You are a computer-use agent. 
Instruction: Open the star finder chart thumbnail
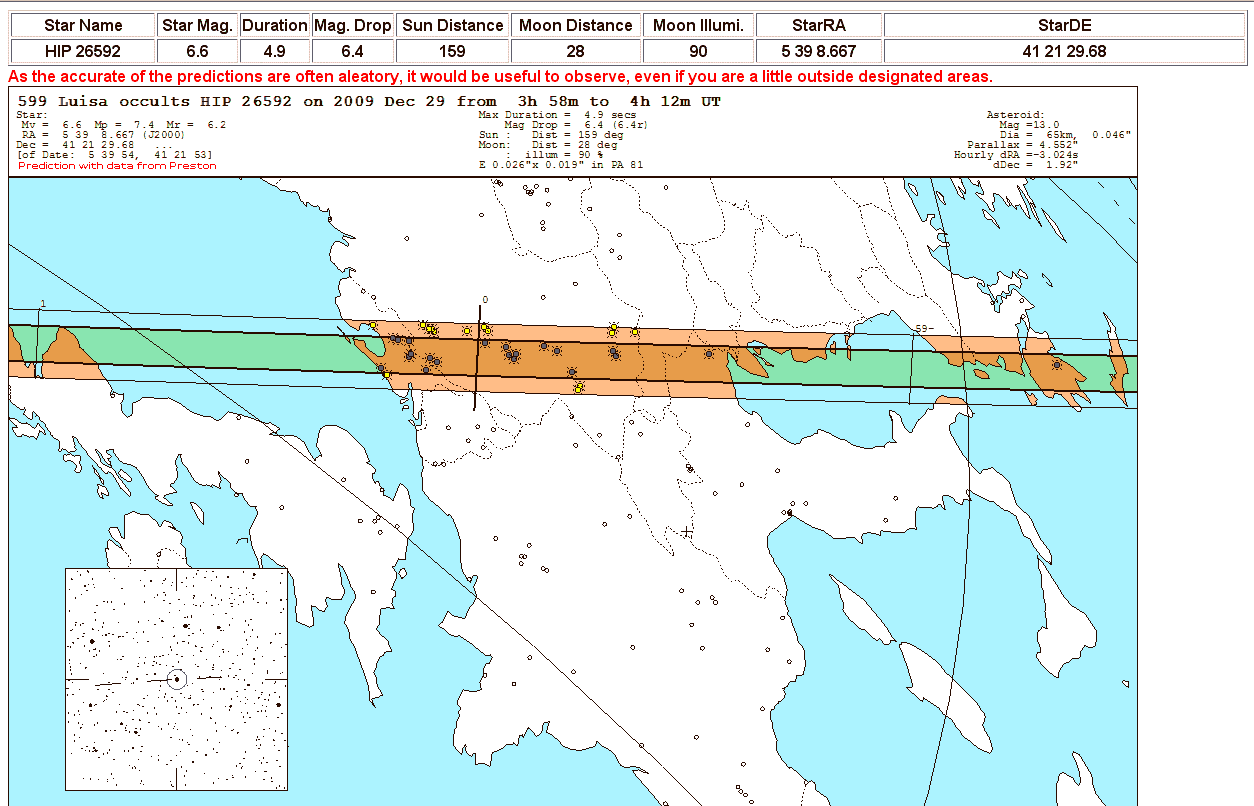(176, 679)
